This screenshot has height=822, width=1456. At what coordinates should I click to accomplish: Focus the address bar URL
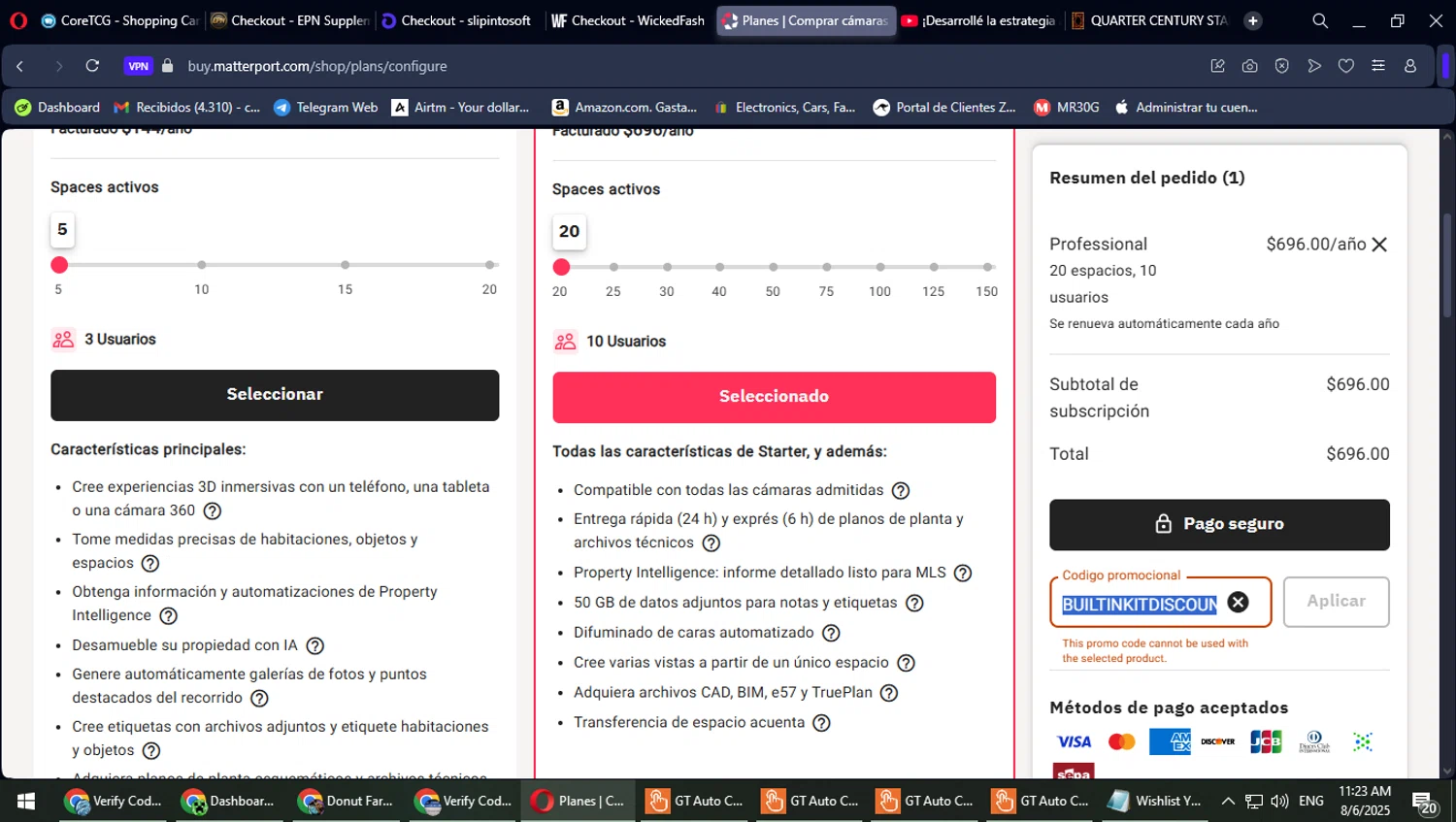(x=317, y=66)
